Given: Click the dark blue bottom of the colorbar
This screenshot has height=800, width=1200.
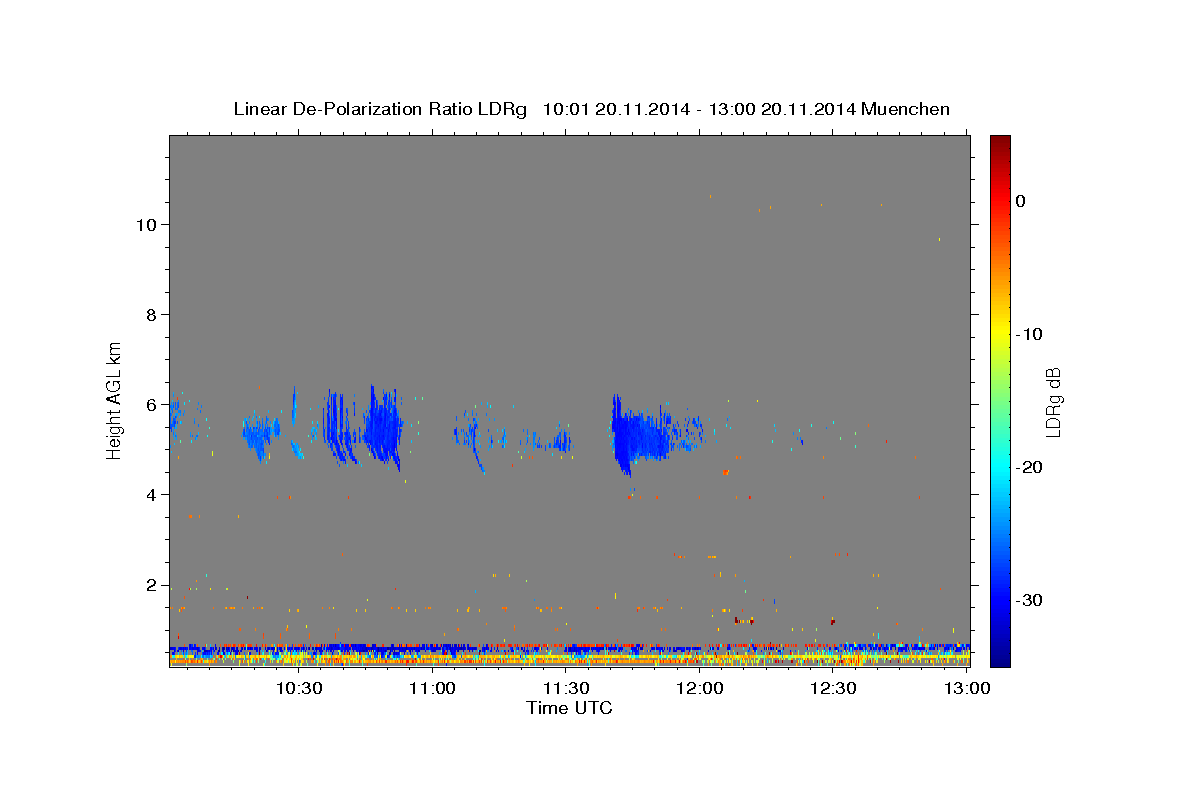Looking at the screenshot, I should [x=999, y=655].
